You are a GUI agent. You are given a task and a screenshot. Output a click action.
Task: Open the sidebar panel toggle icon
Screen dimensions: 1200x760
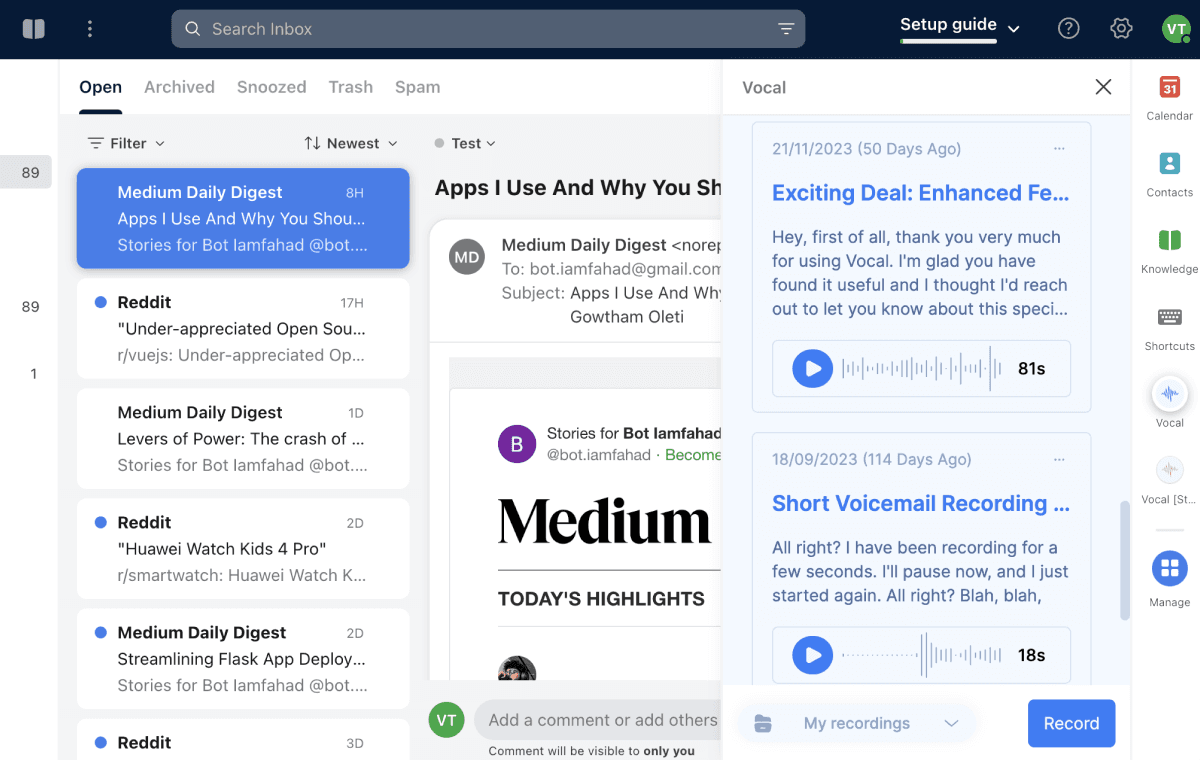pyautogui.click(x=34, y=29)
